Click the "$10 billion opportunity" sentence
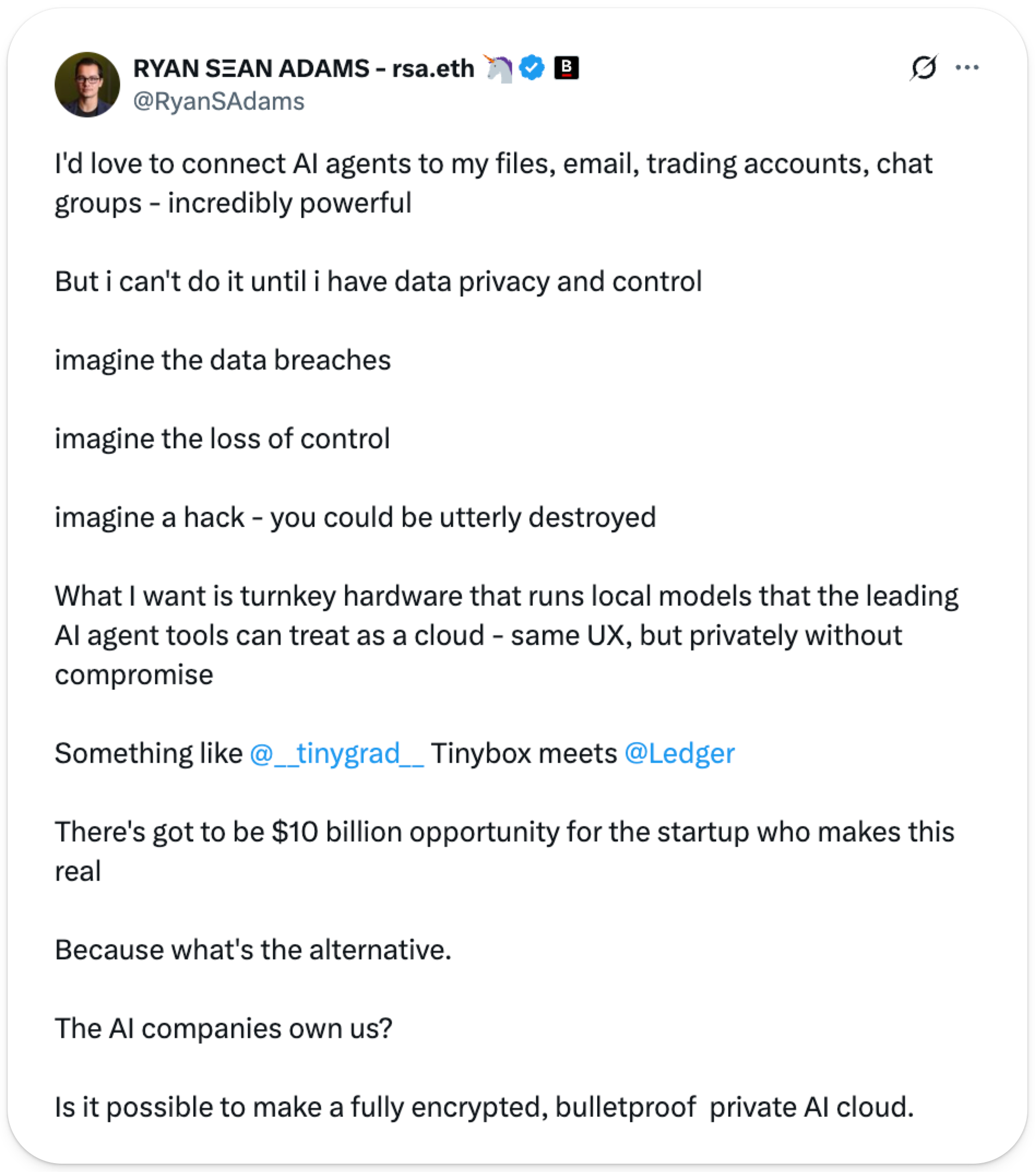This screenshot has width=1036, height=1173. click(x=504, y=832)
